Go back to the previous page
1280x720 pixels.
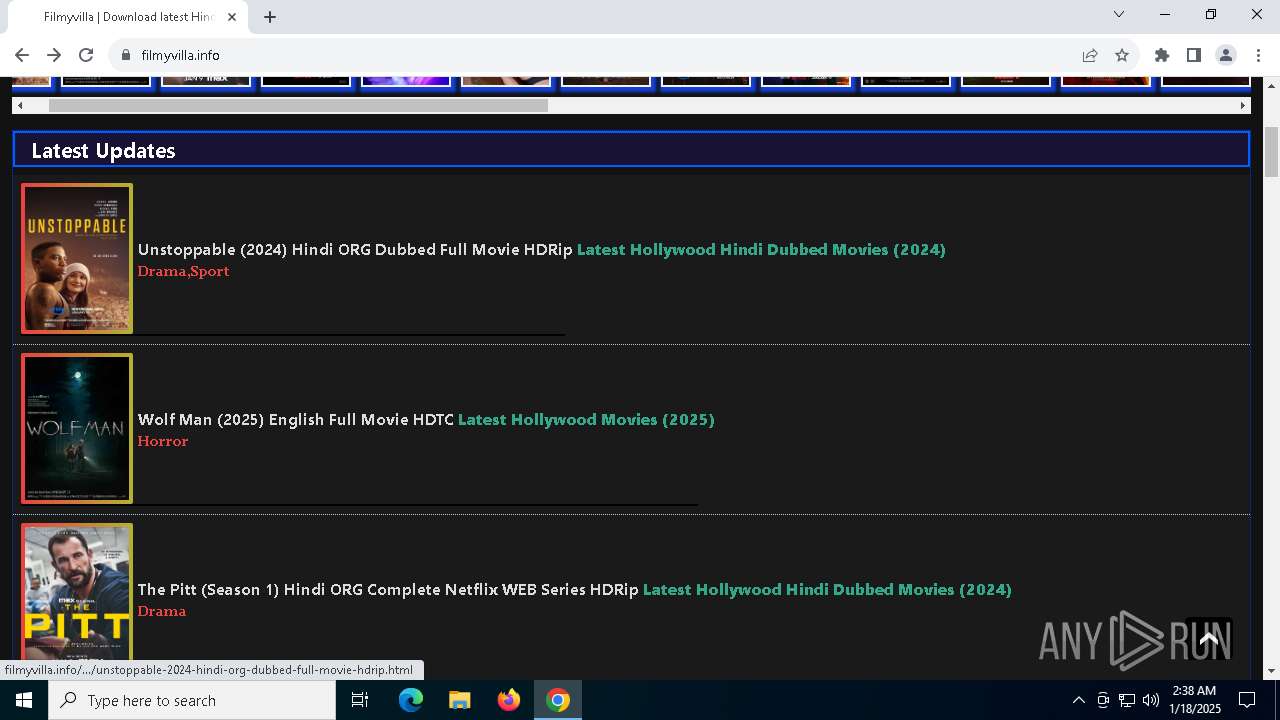click(x=22, y=55)
